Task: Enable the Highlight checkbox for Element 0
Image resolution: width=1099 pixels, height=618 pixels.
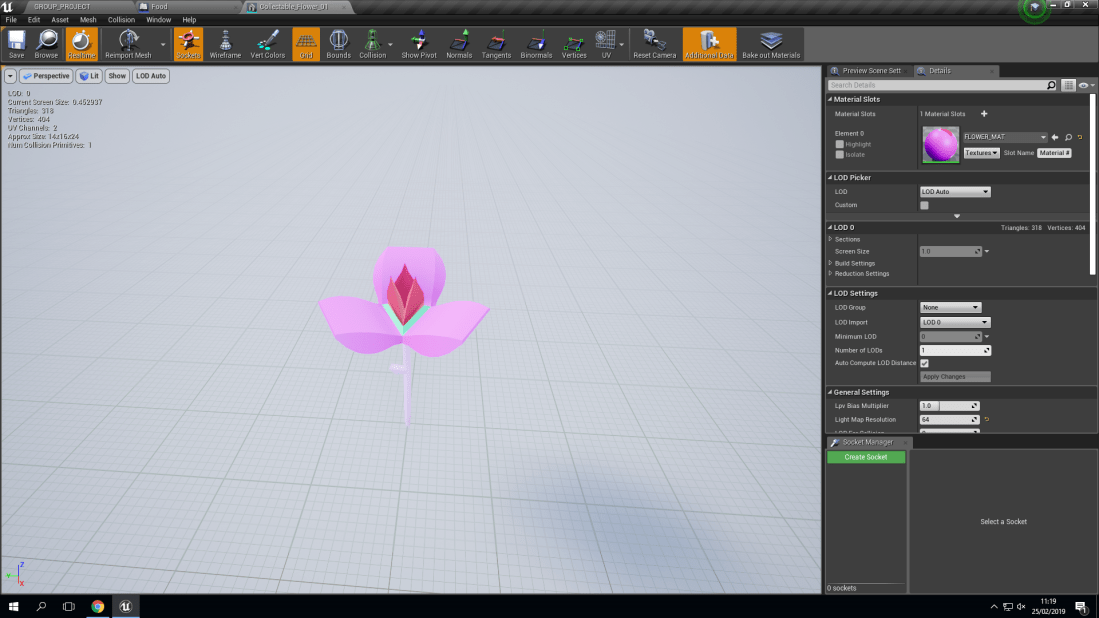Action: pos(840,144)
